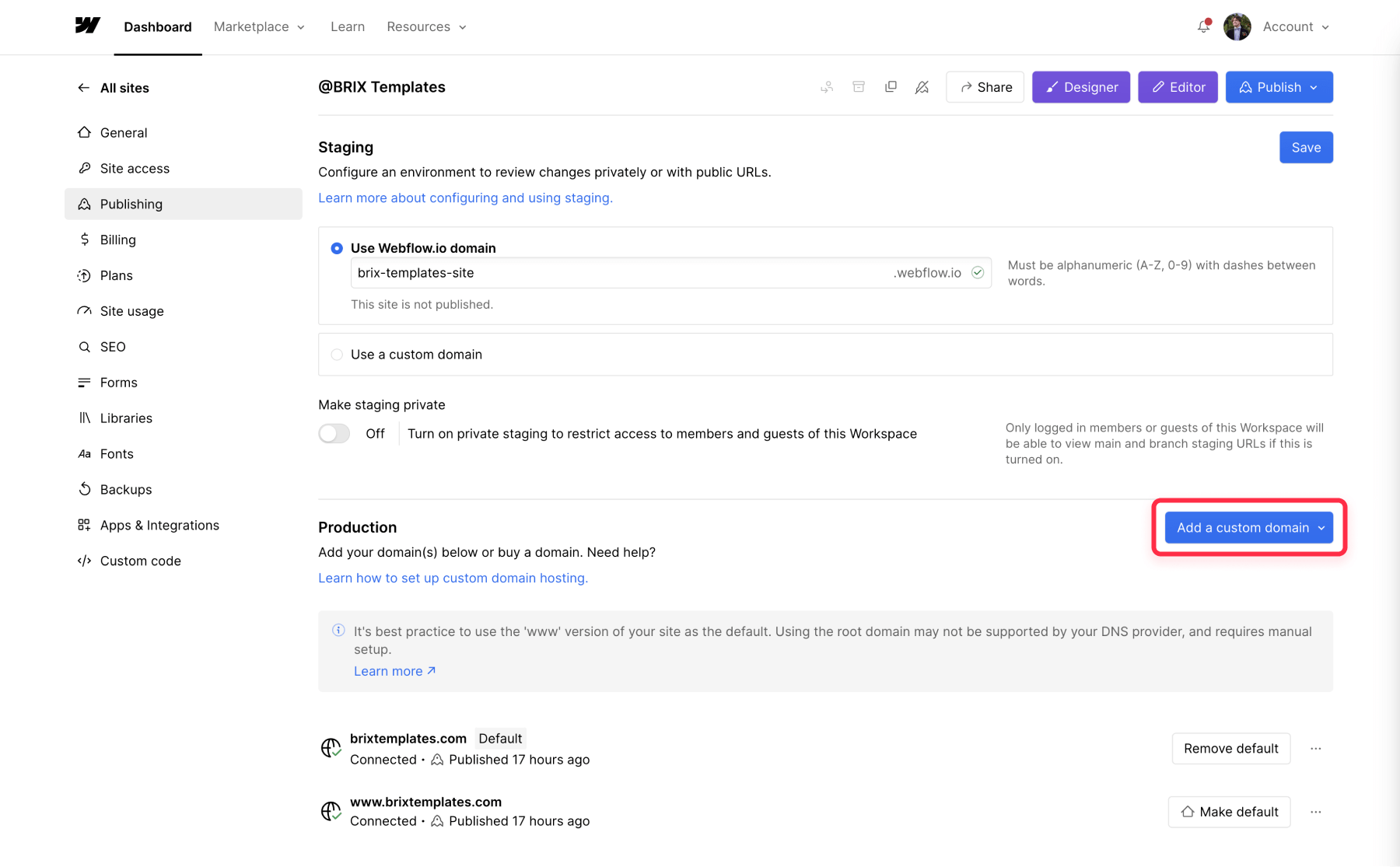Click the user profile avatar
The height and width of the screenshot is (867, 1400).
click(1237, 26)
